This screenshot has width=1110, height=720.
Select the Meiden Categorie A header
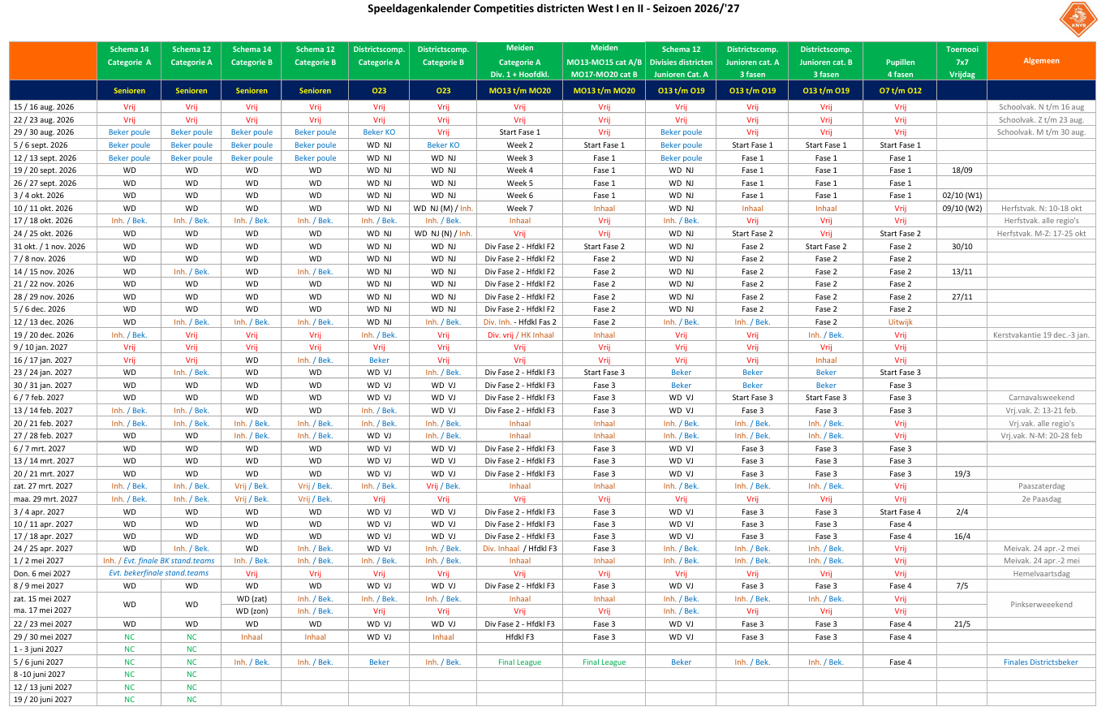[519, 61]
